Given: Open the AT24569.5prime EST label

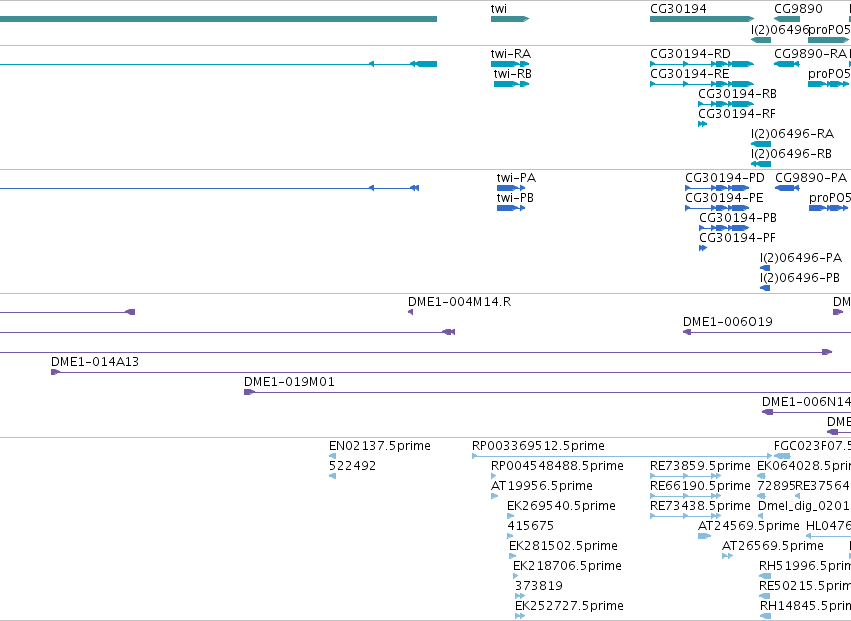Looking at the screenshot, I should coord(748,527).
